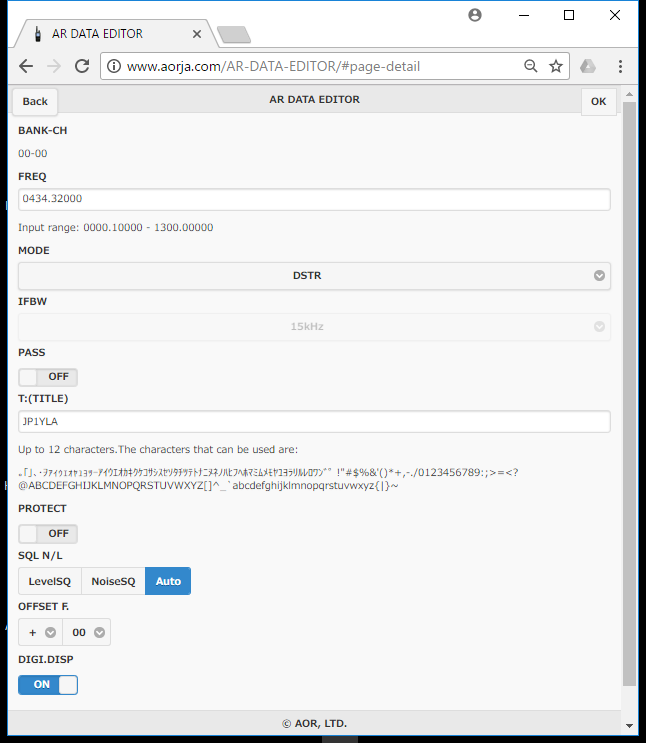This screenshot has height=743, width=646.
Task: Select LevelSQ squelch option
Action: point(50,581)
